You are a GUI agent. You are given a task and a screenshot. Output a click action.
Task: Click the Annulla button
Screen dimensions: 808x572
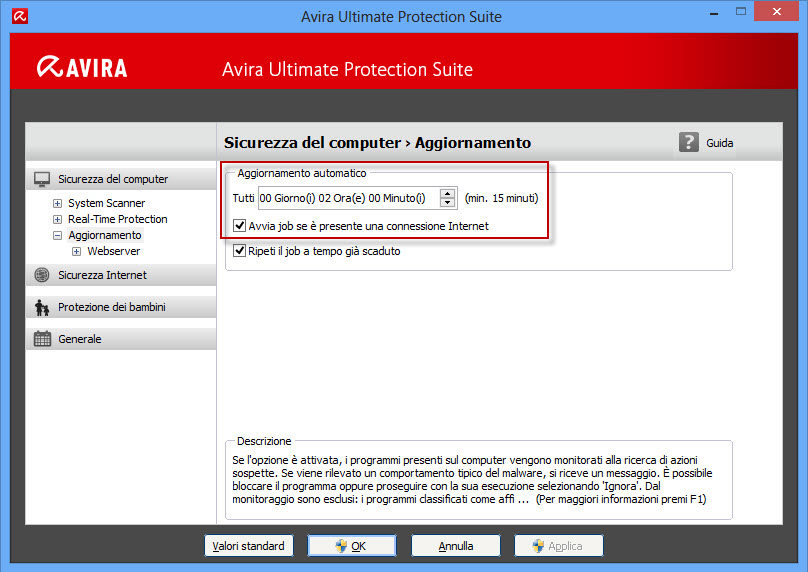point(456,546)
